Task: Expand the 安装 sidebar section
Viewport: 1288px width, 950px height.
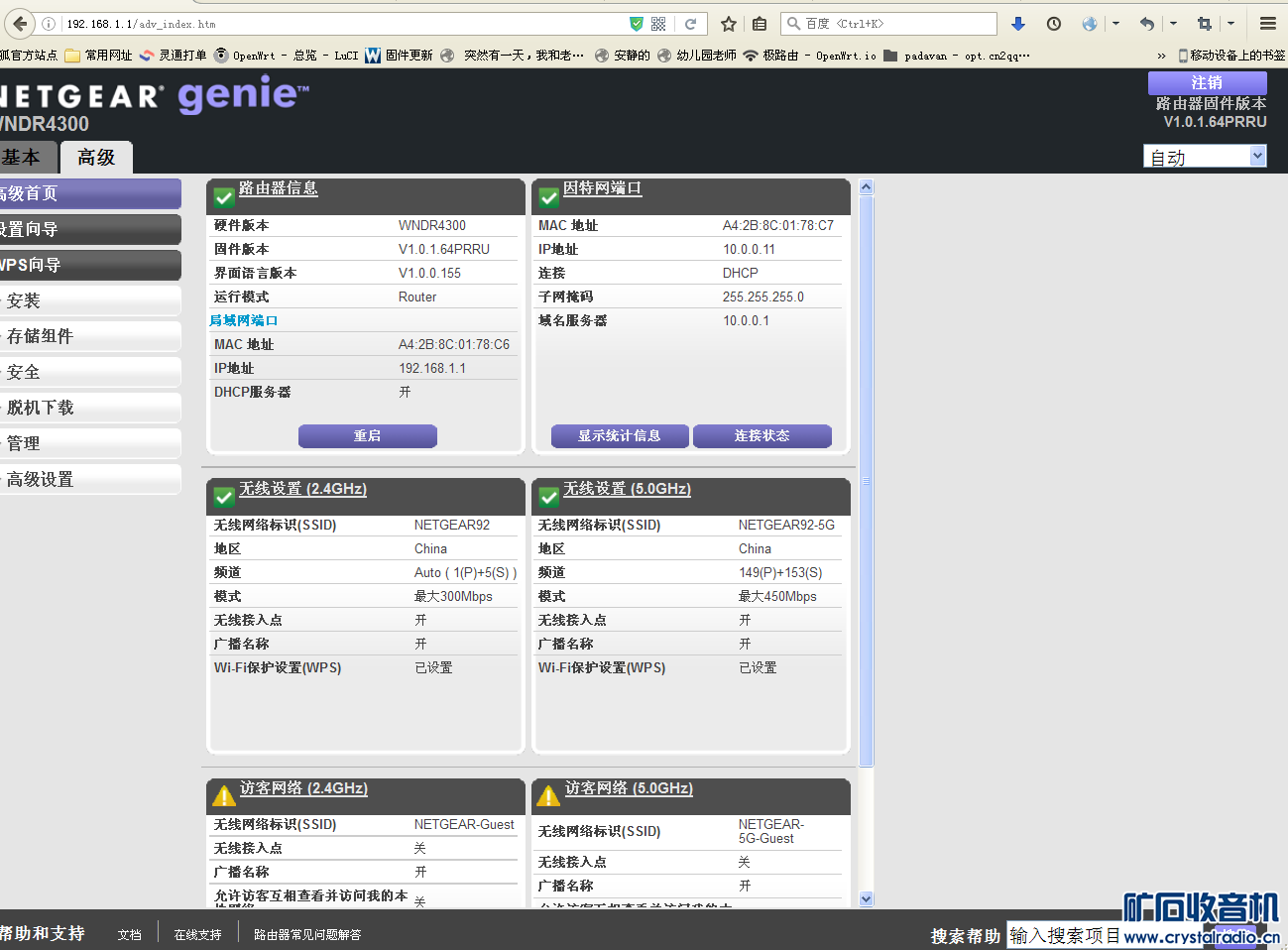Action: coord(89,300)
